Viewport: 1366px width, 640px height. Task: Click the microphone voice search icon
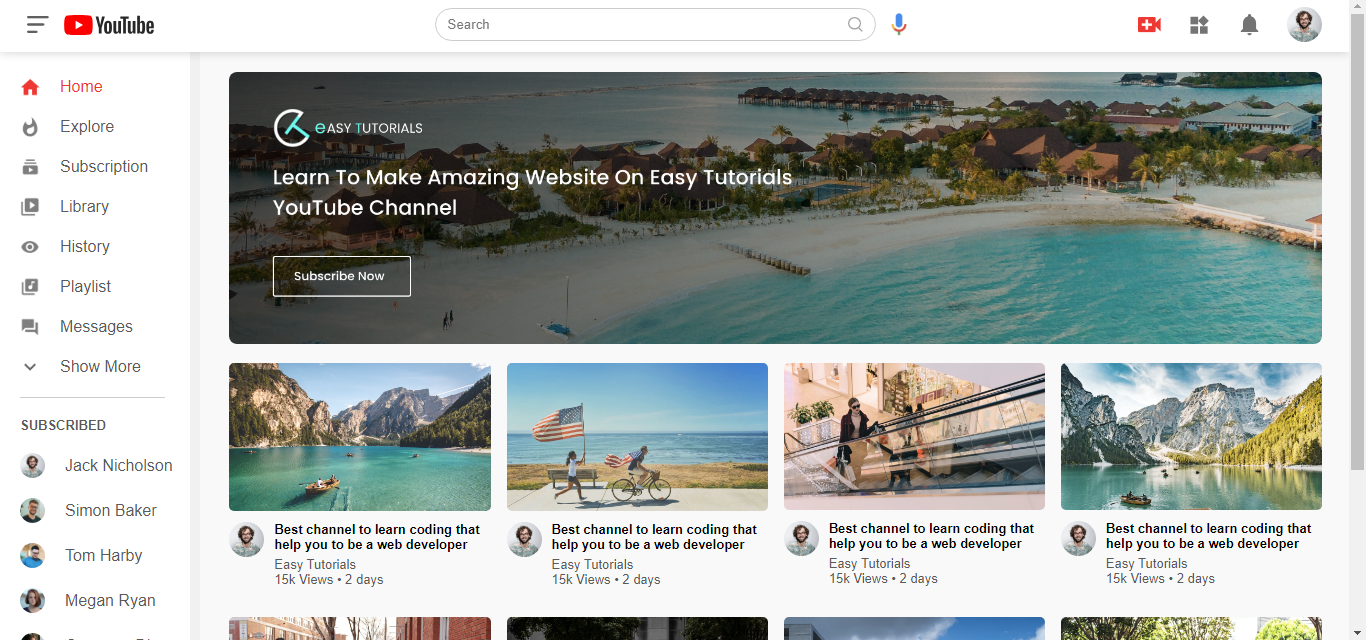click(899, 25)
